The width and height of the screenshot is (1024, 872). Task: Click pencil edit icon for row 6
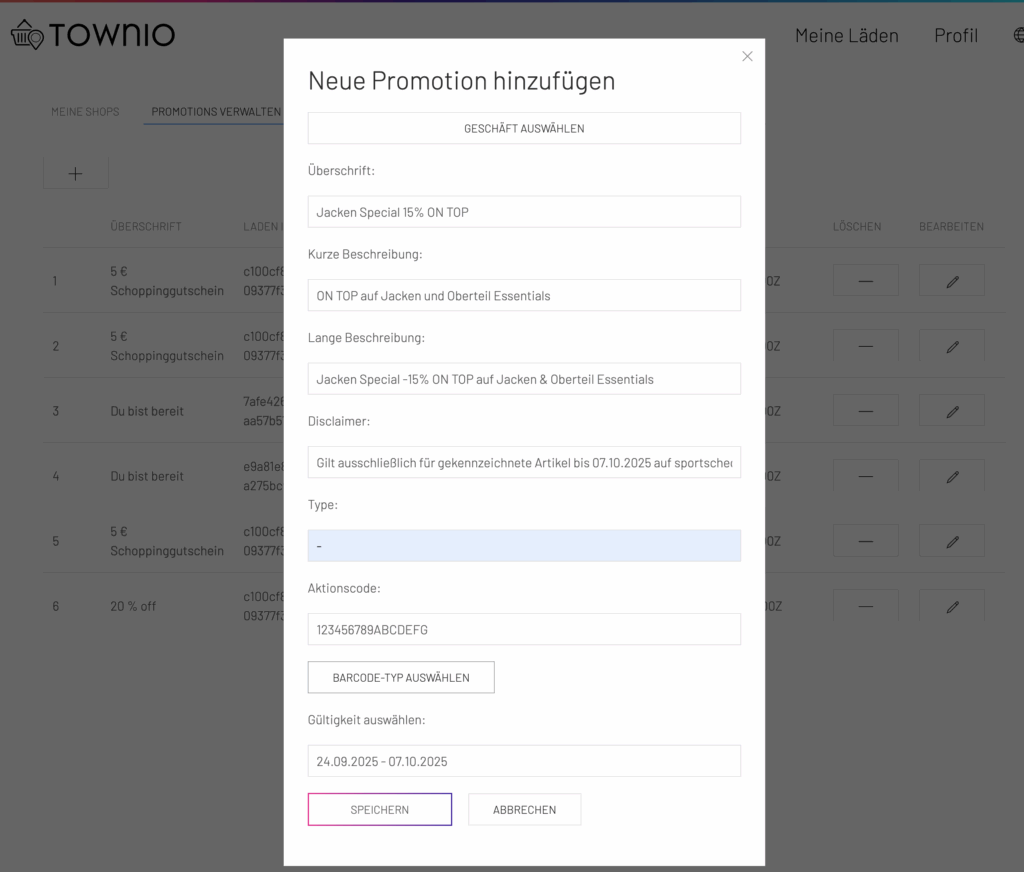(951, 606)
